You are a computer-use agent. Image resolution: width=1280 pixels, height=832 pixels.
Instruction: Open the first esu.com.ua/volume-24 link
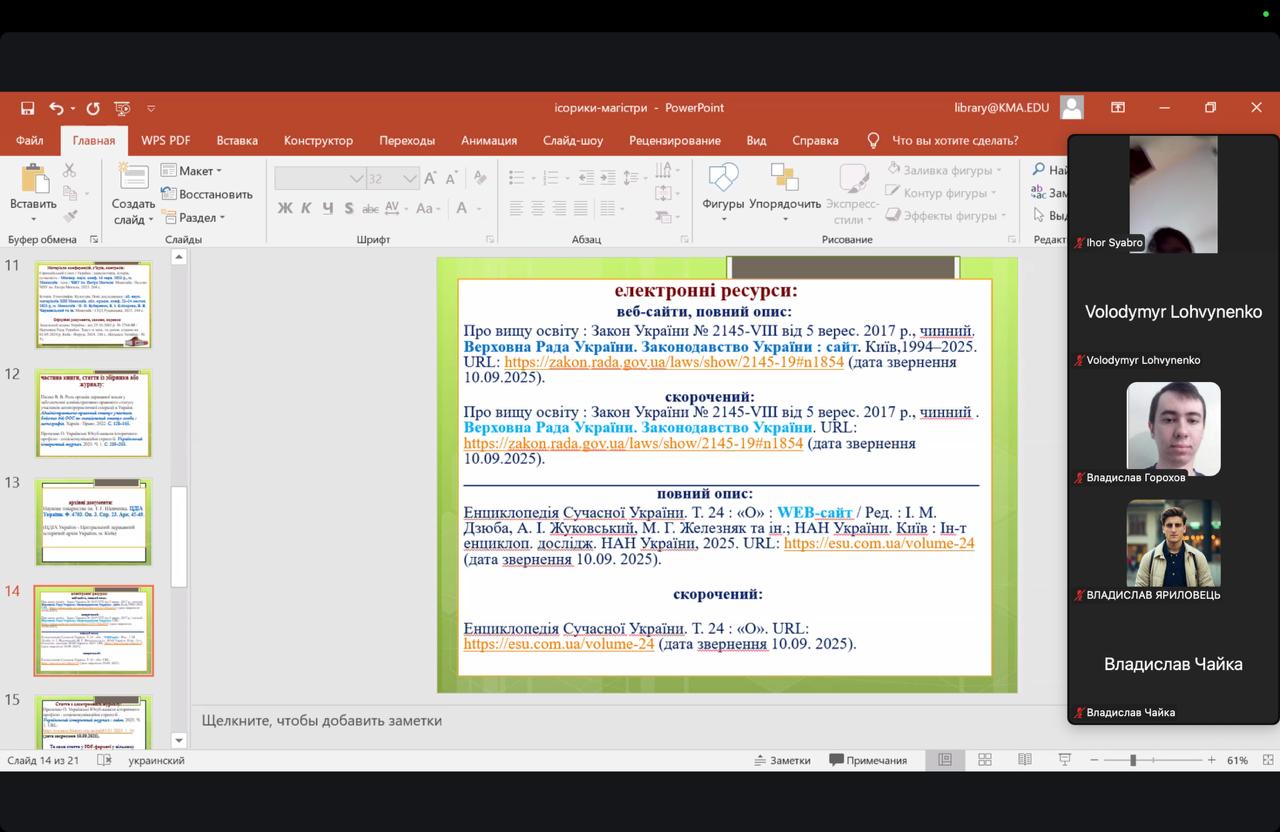coord(879,543)
